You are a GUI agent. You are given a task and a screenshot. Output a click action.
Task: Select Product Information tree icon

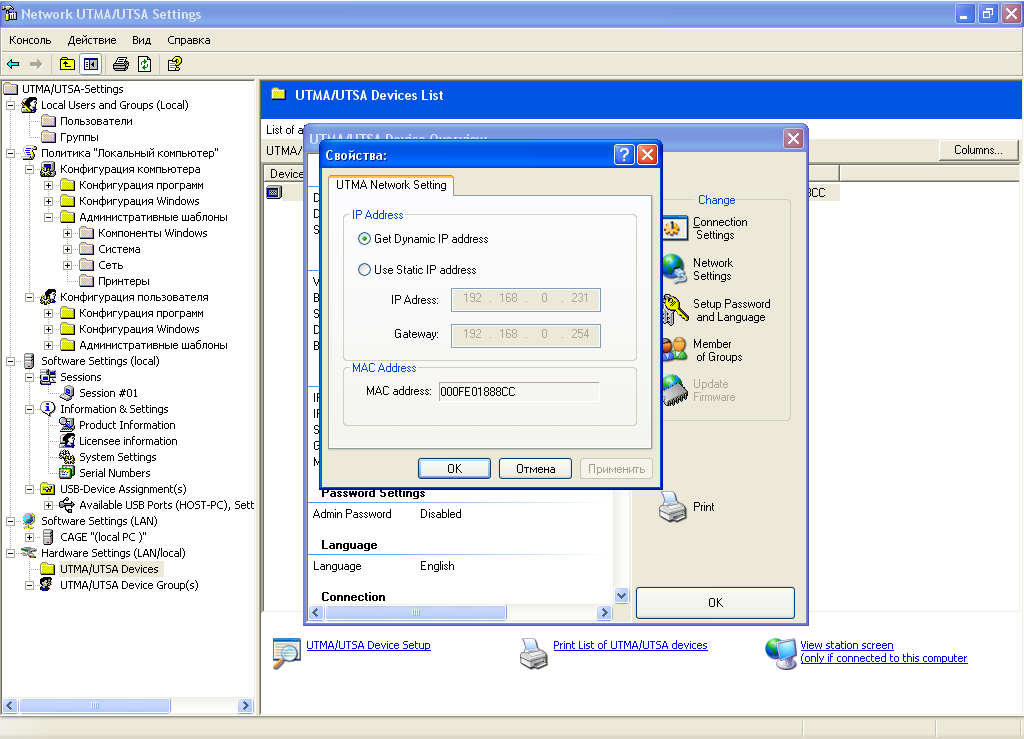pyautogui.click(x=67, y=425)
